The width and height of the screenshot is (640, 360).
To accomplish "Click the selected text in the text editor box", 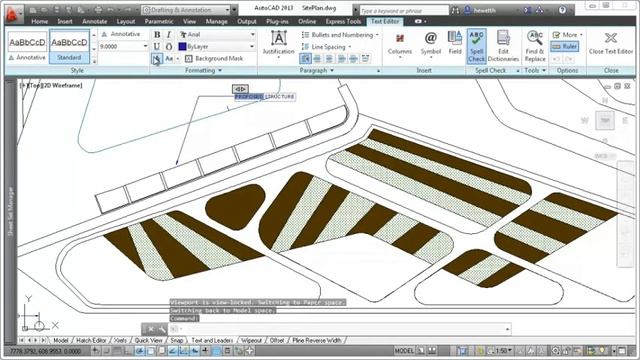I will (249, 97).
